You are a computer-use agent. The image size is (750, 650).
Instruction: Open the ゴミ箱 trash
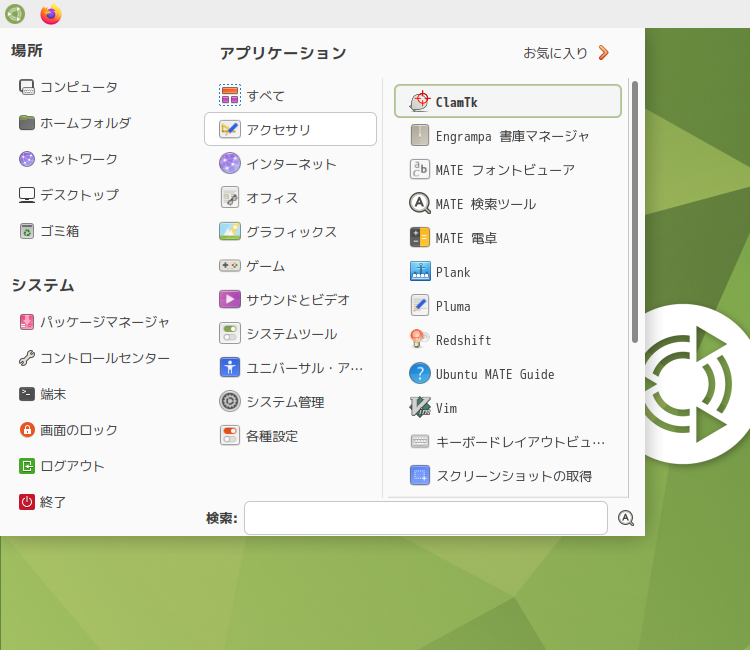coord(49,231)
